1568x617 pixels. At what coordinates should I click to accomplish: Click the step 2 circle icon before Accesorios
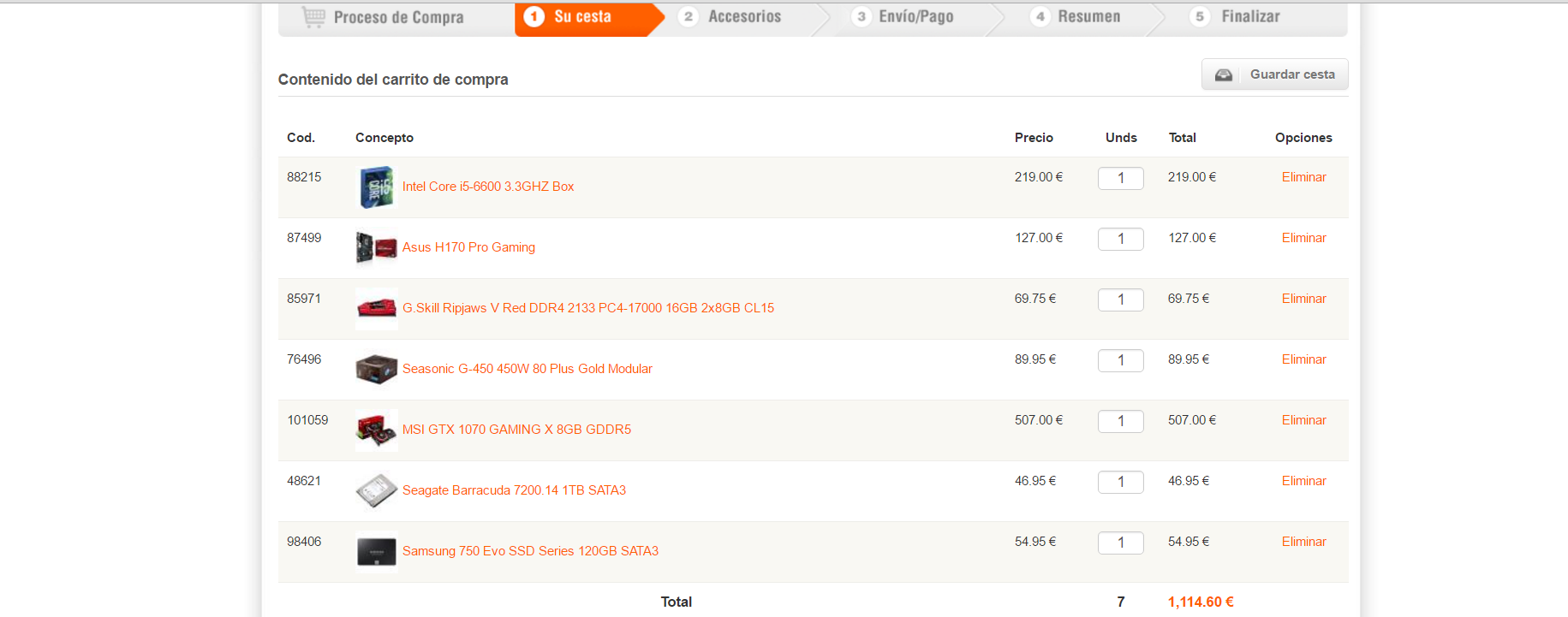688,16
